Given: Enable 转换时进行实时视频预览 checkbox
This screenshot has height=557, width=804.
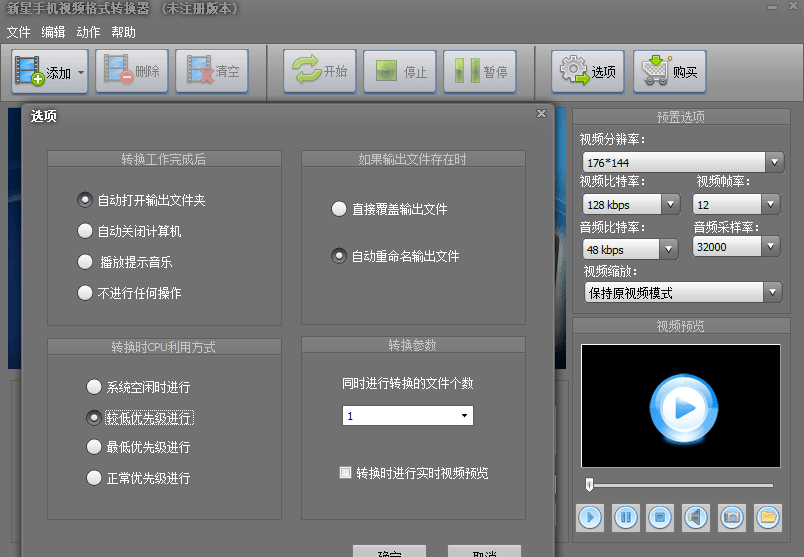Looking at the screenshot, I should point(346,472).
